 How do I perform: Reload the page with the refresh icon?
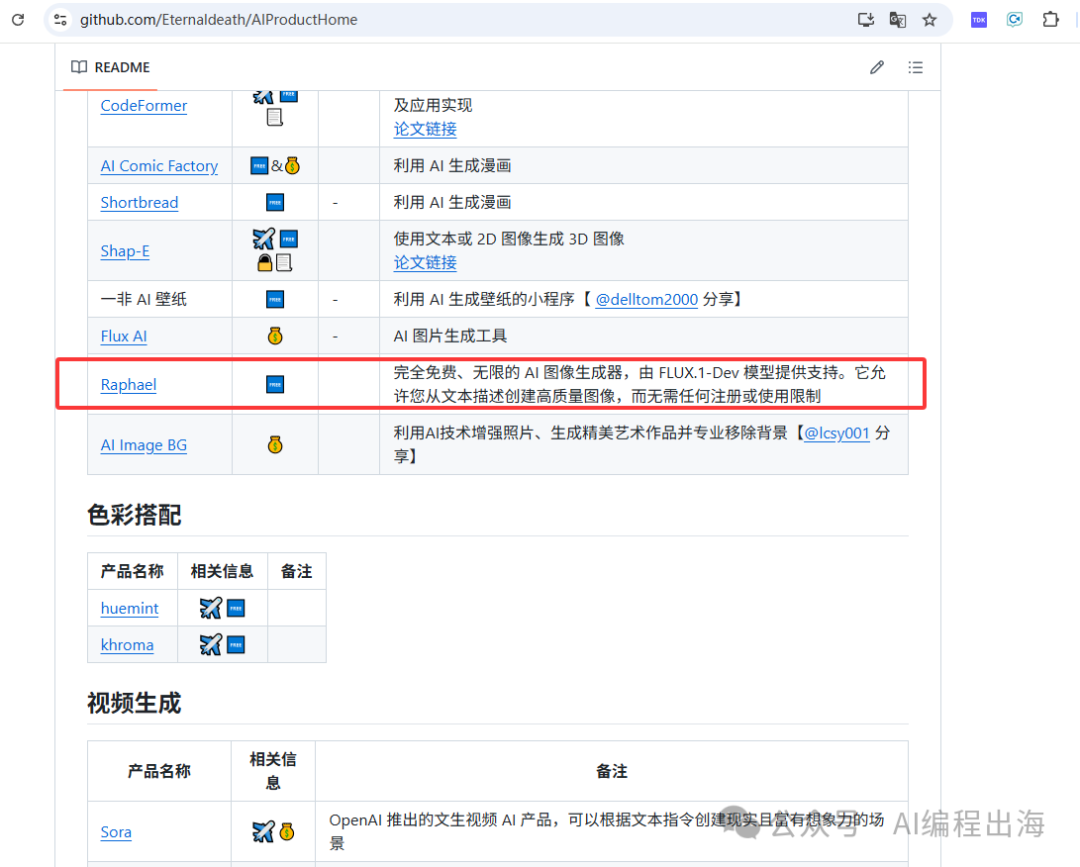tap(18, 20)
